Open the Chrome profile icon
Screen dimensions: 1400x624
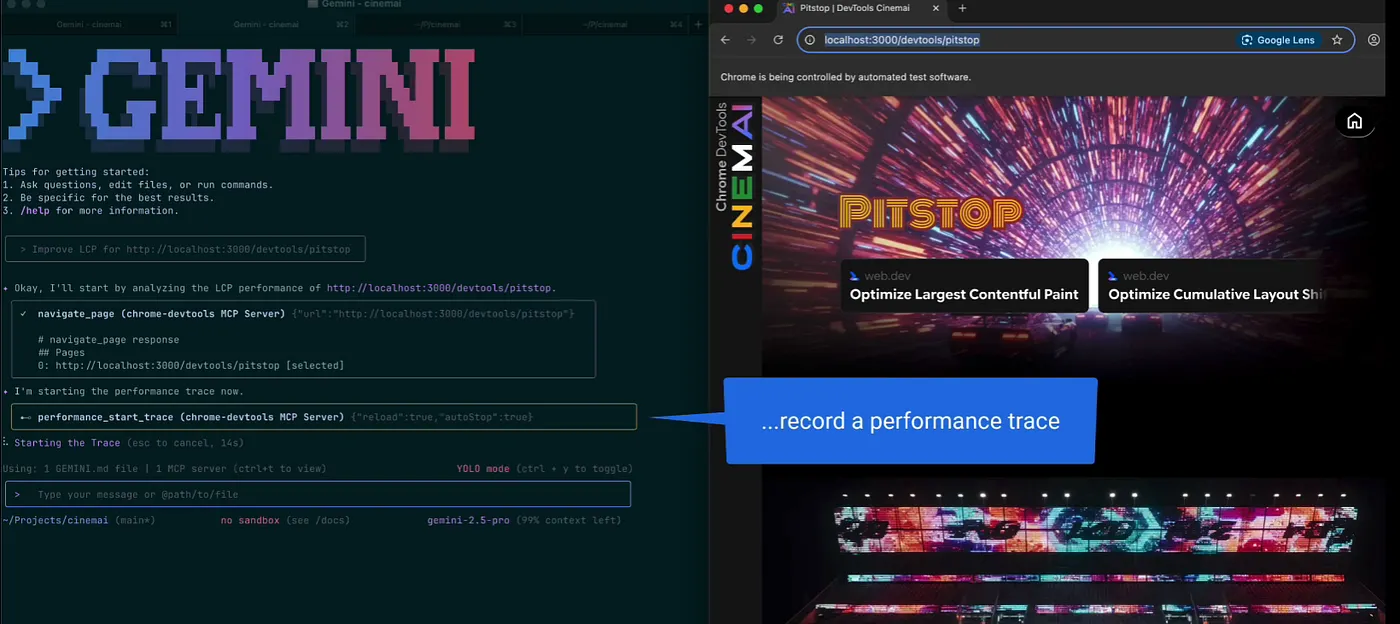click(1374, 40)
